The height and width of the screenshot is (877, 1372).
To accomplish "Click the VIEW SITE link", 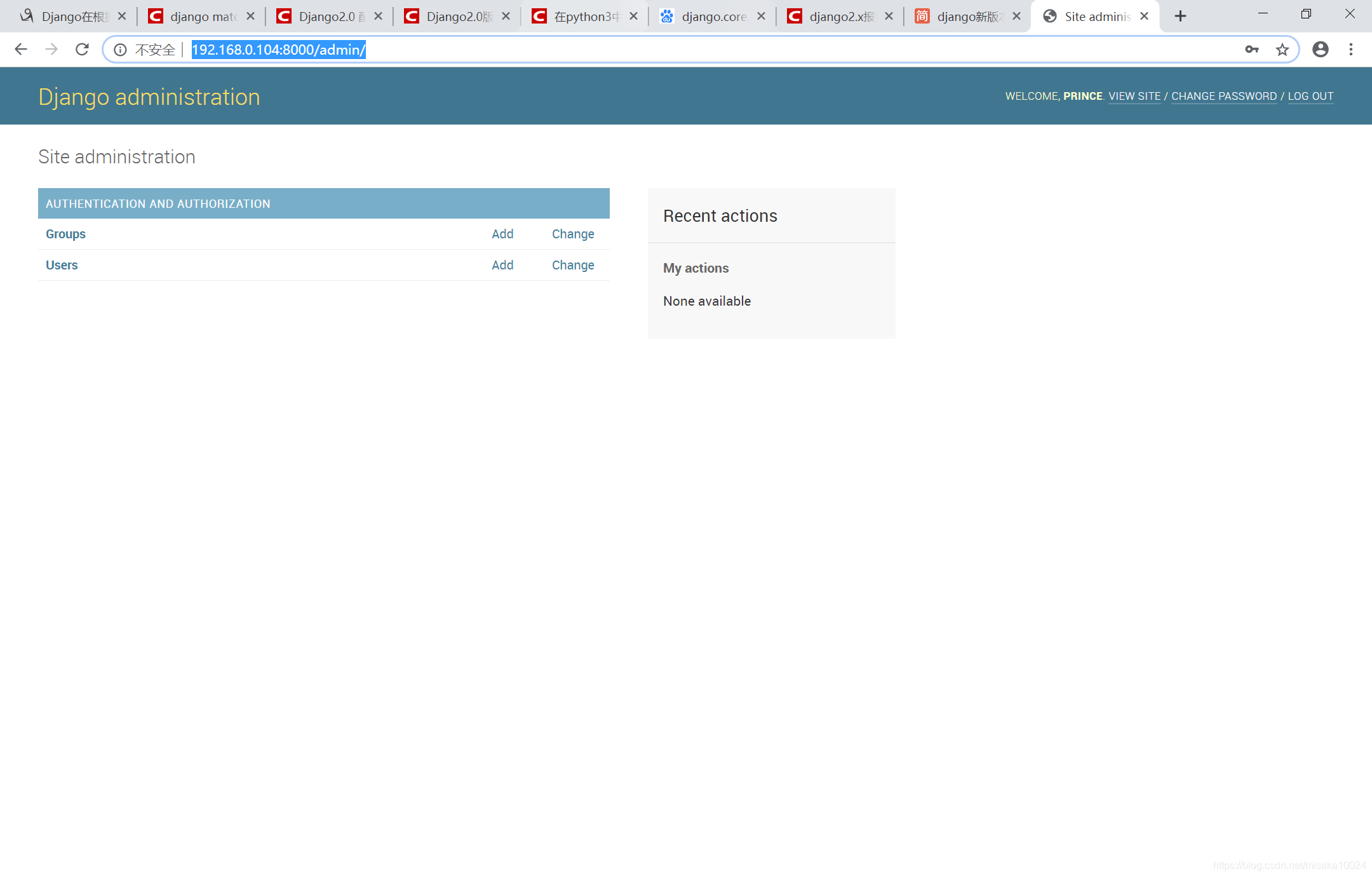I will (1134, 96).
